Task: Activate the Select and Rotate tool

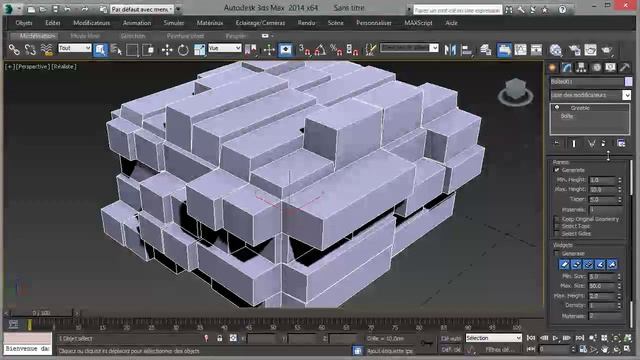Action: click(183, 50)
